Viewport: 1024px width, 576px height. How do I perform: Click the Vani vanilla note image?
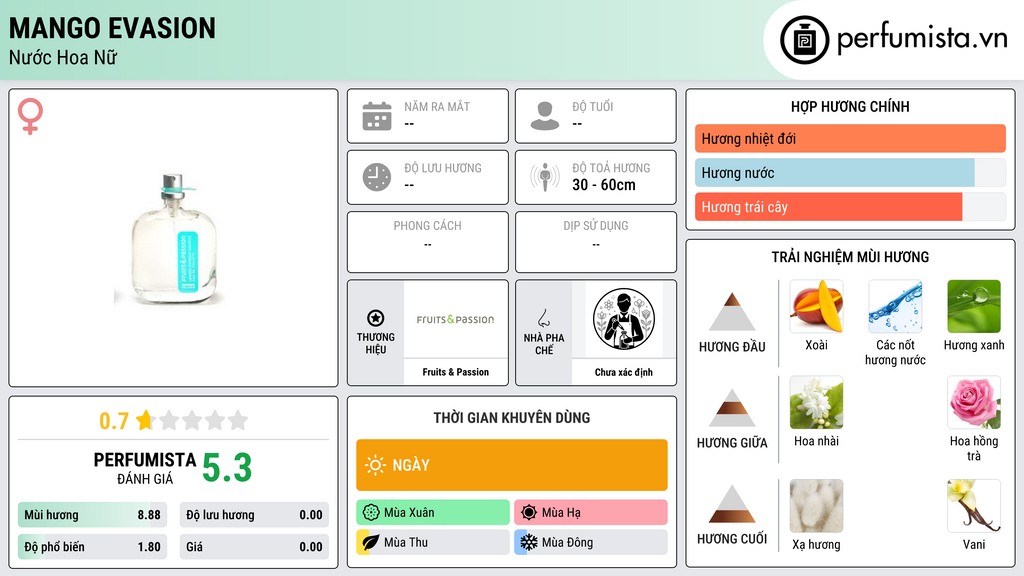tap(974, 506)
